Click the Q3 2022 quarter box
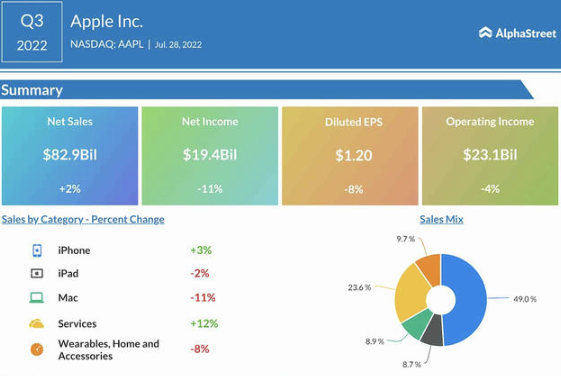 32,32
